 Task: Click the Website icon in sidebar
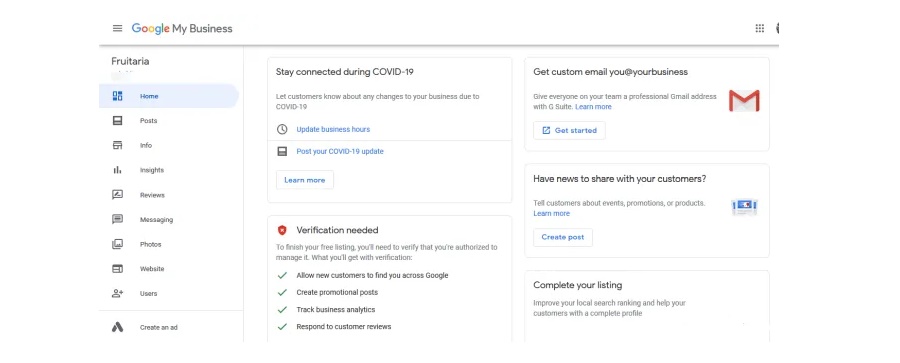tap(117, 269)
